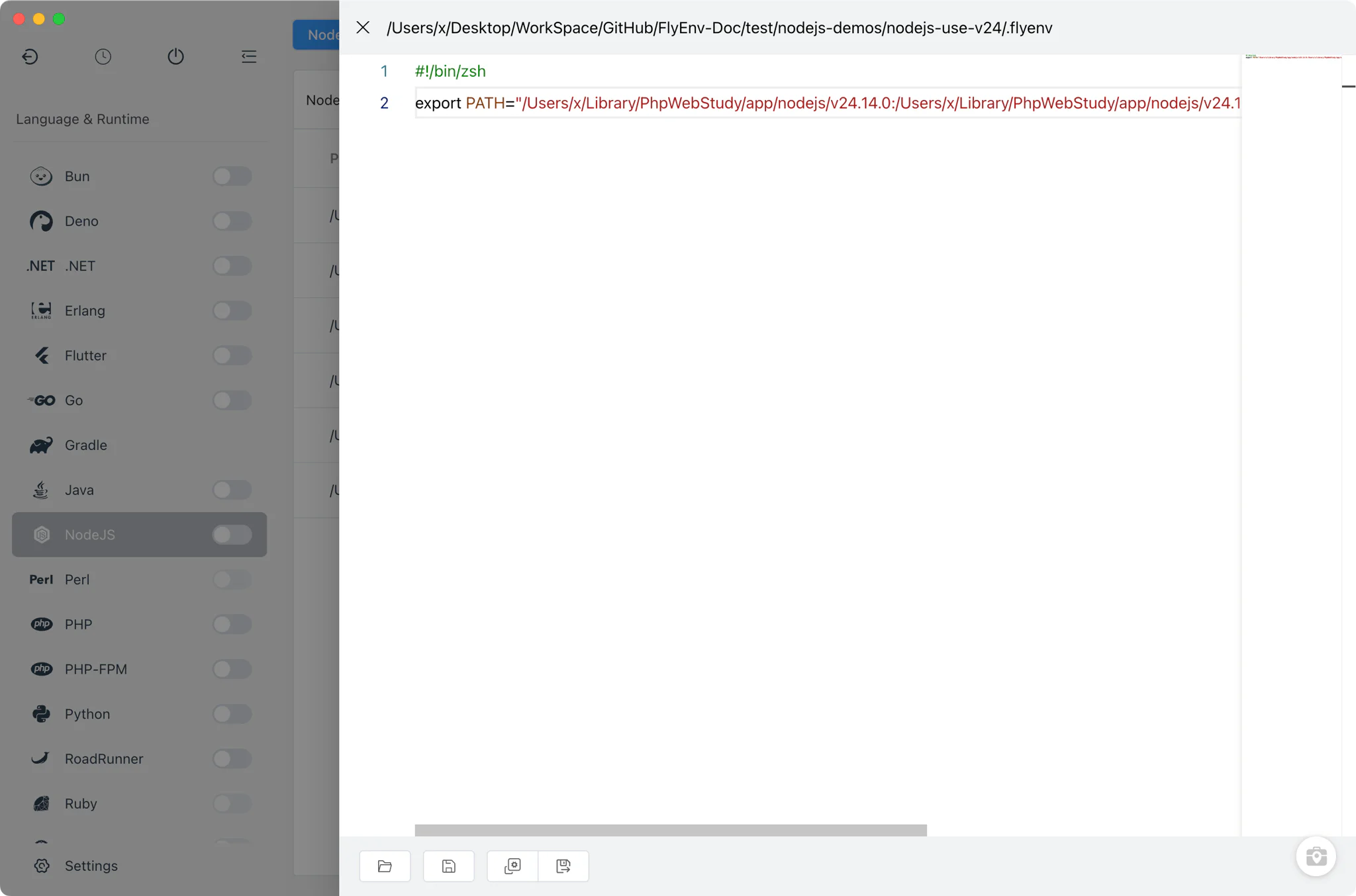This screenshot has width=1356, height=896.
Task: Toggle the Java service switch
Action: [232, 490]
